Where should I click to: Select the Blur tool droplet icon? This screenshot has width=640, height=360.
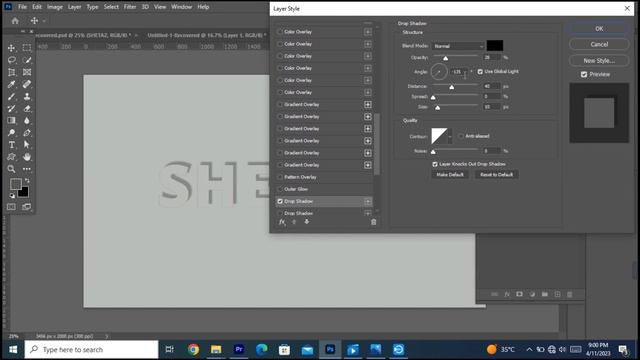click(x=27, y=120)
